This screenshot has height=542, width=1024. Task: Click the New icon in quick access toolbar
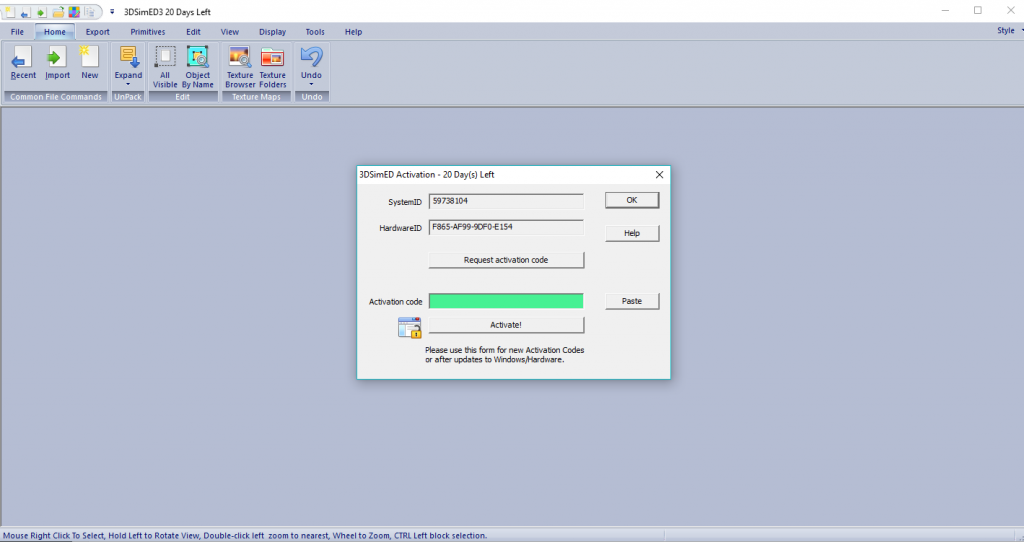10,12
